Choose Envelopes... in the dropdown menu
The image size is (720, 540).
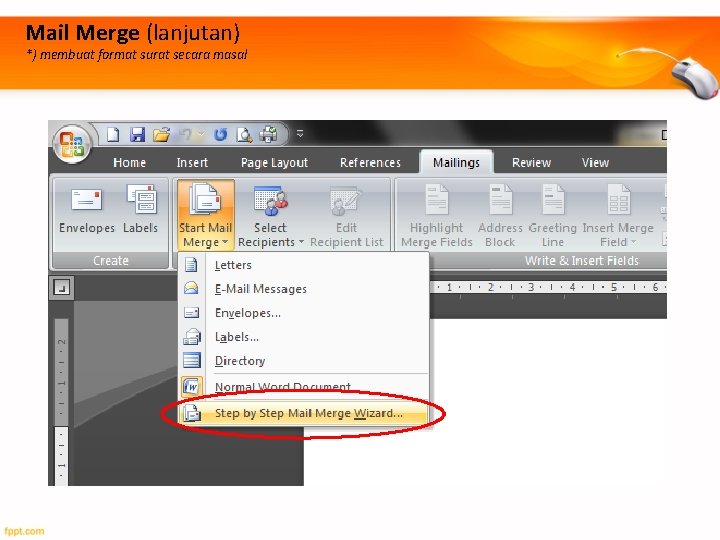pos(303,313)
